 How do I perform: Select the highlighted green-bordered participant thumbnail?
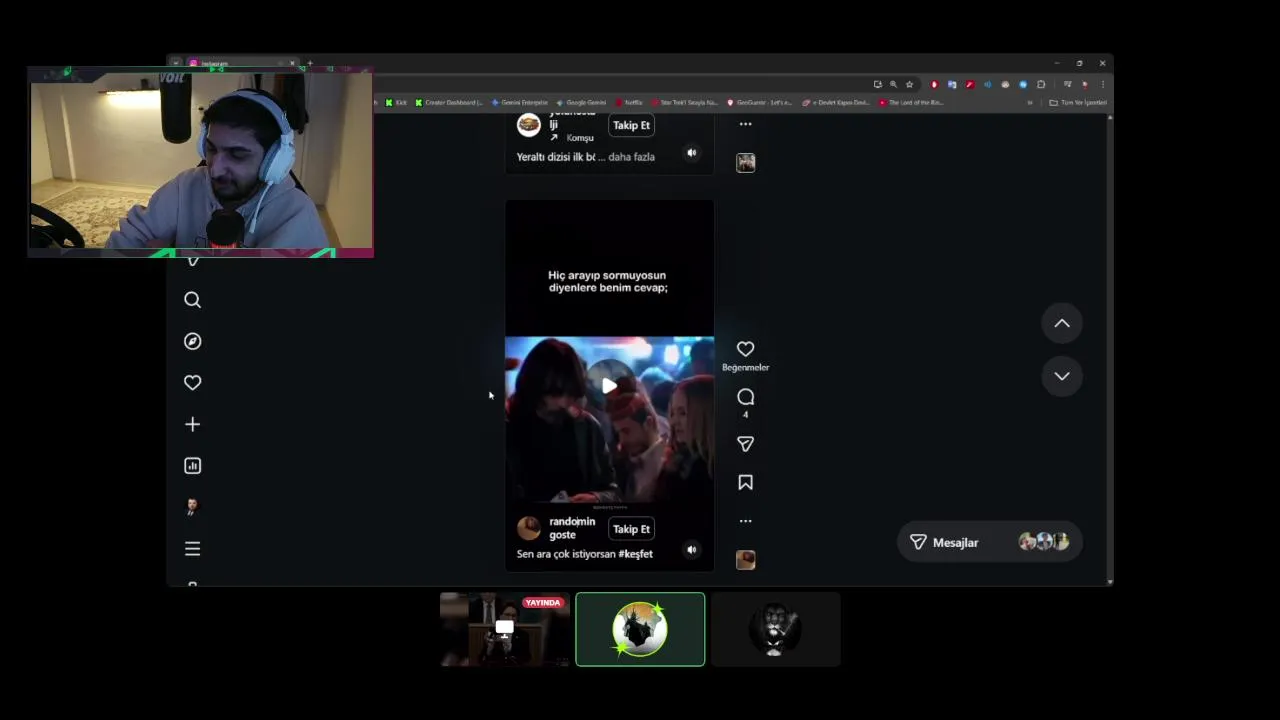pos(640,629)
